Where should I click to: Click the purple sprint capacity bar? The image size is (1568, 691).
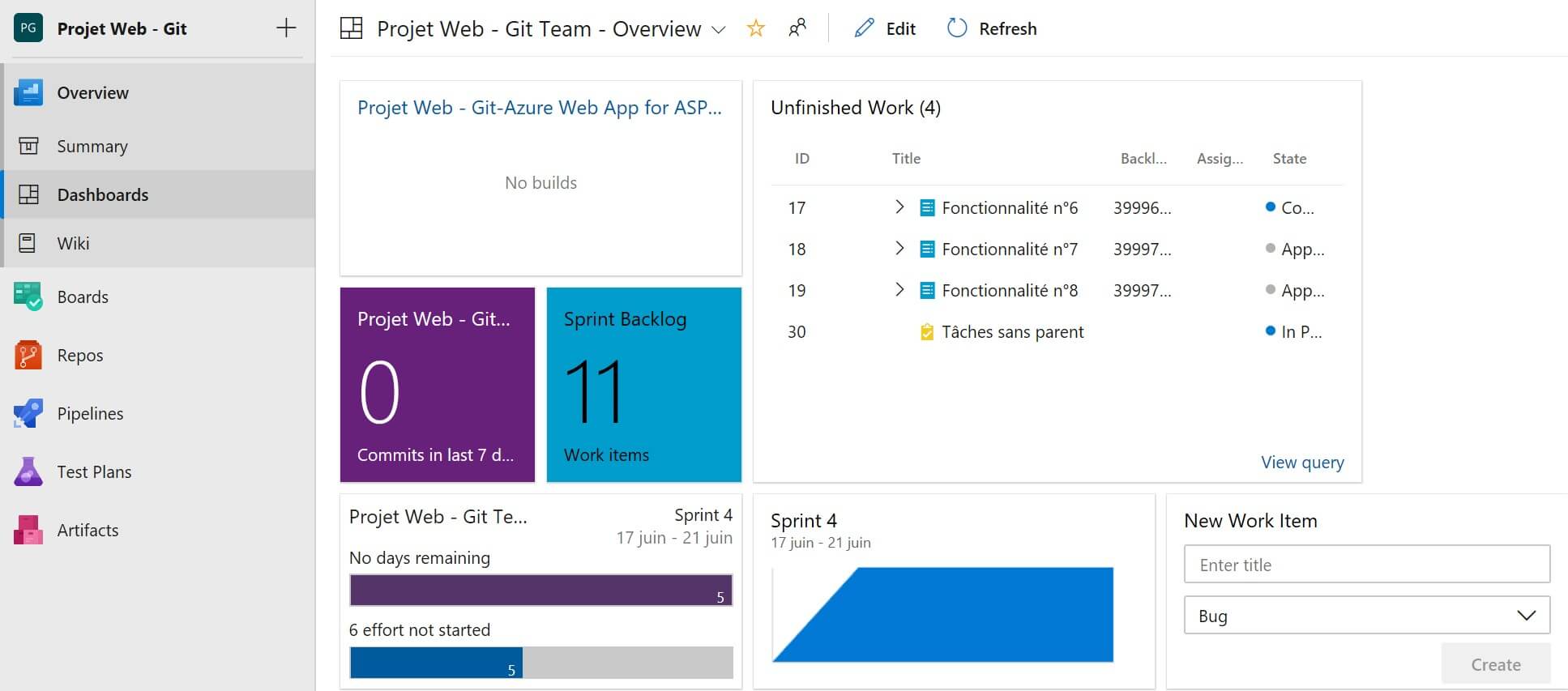[540, 590]
